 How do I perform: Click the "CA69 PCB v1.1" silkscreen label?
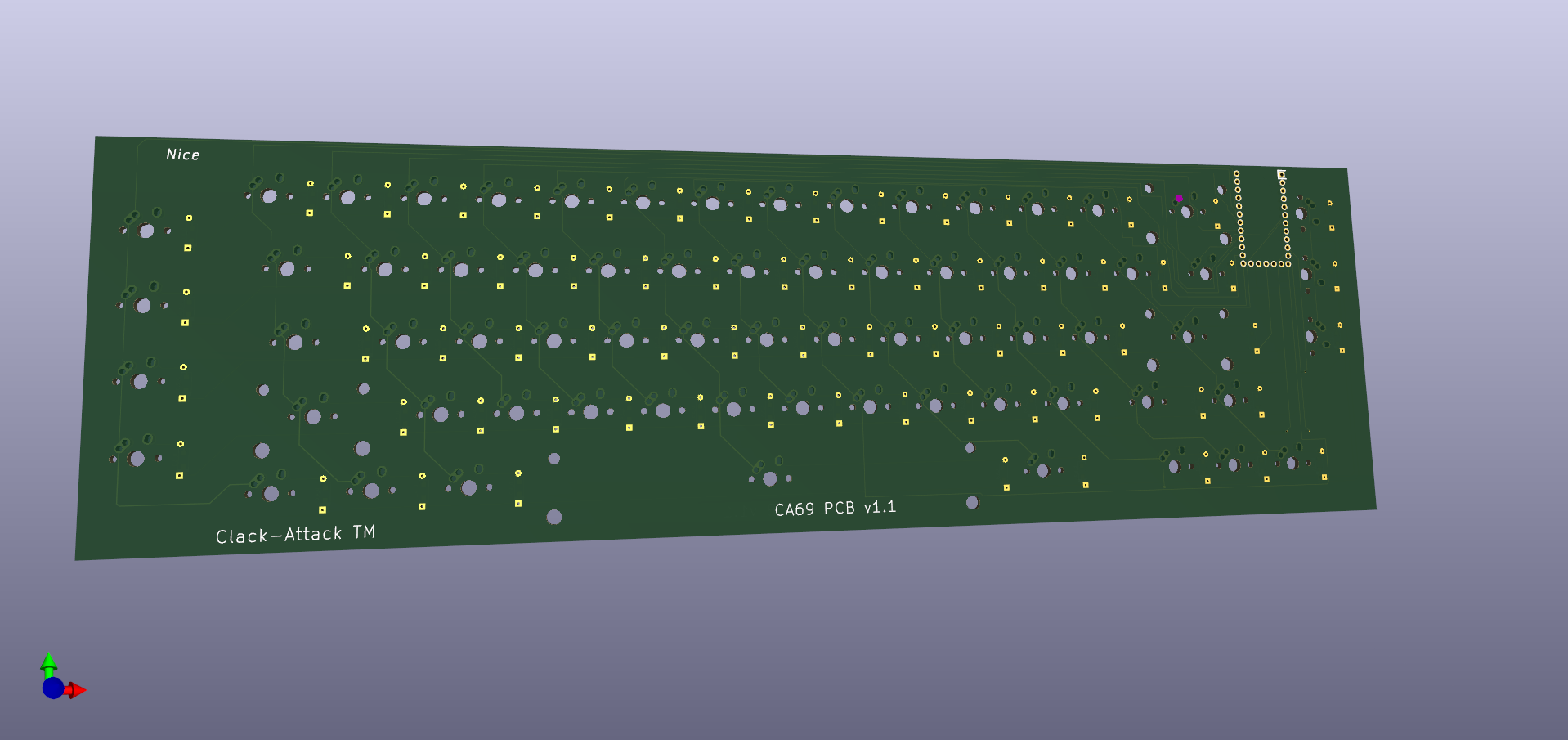(x=835, y=508)
